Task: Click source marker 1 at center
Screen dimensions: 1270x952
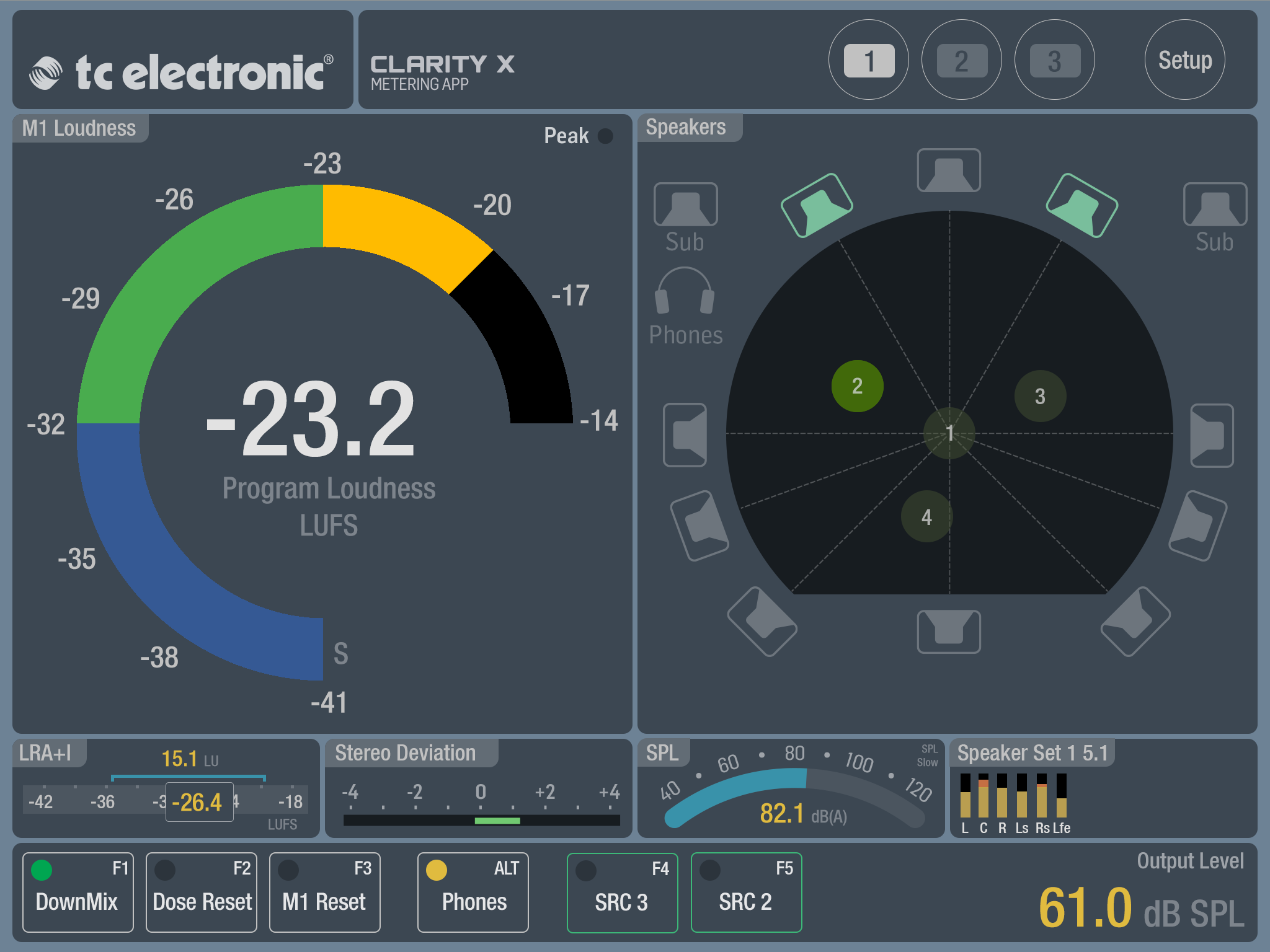Action: [949, 433]
